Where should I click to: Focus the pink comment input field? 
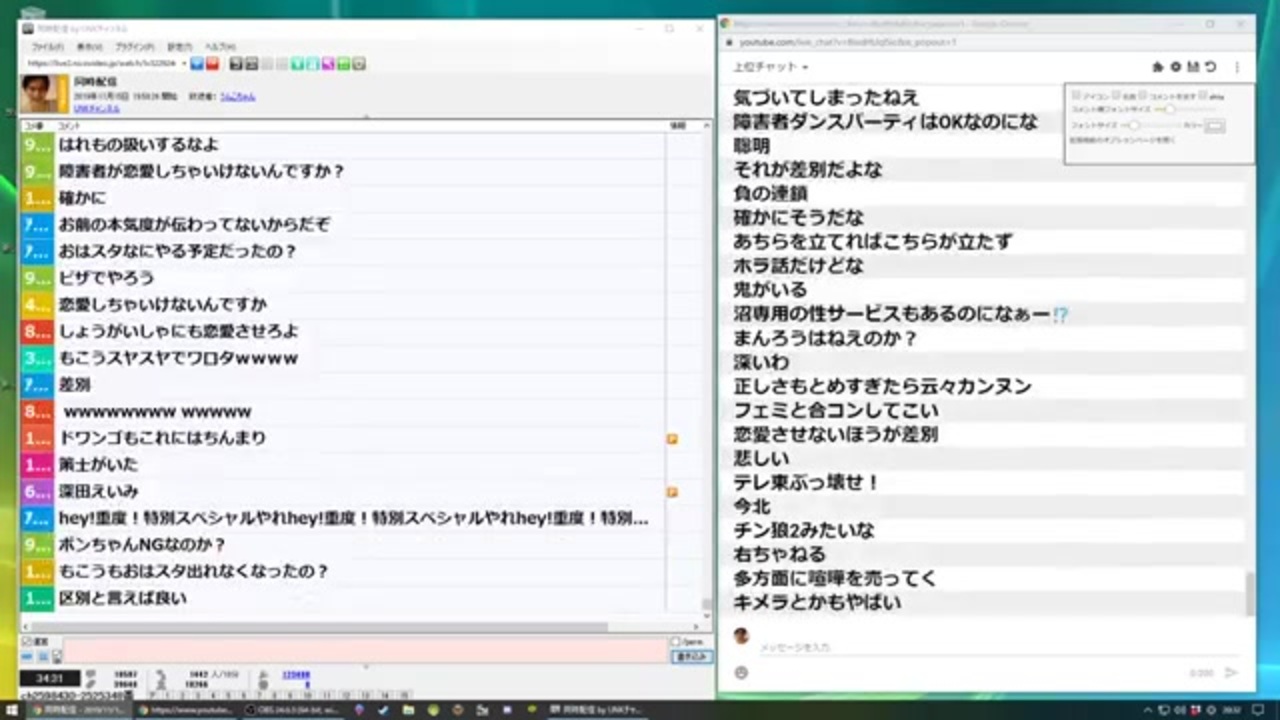point(366,652)
